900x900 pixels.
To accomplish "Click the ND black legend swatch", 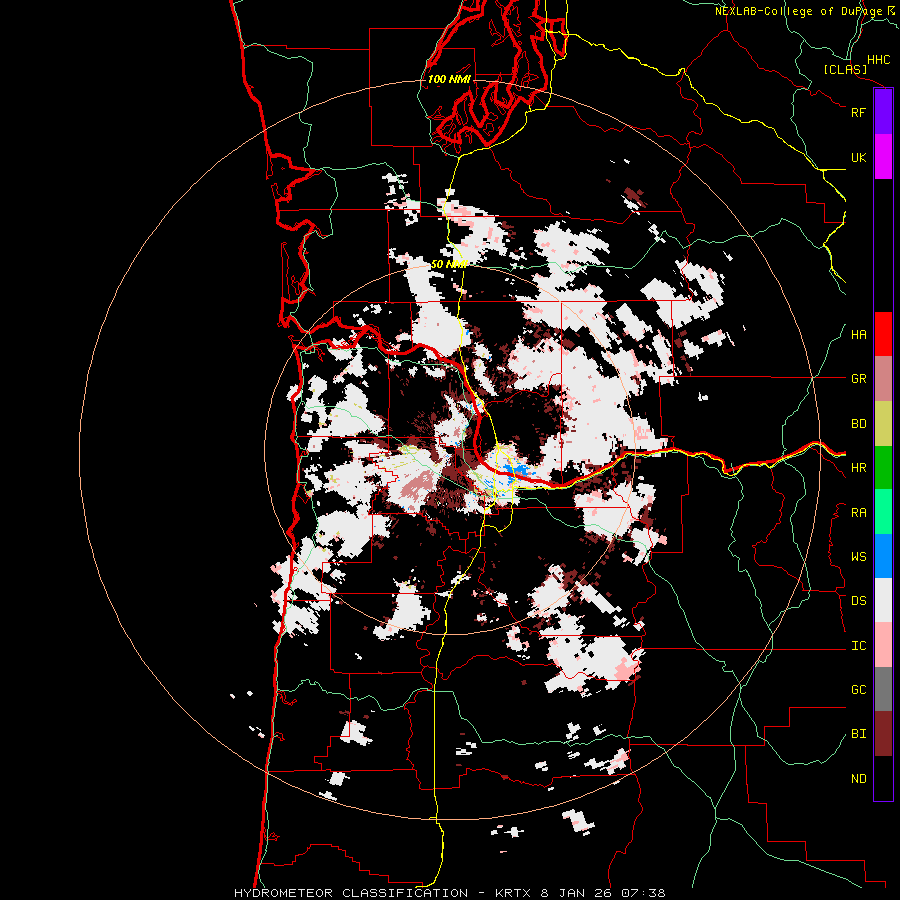I will [x=883, y=778].
